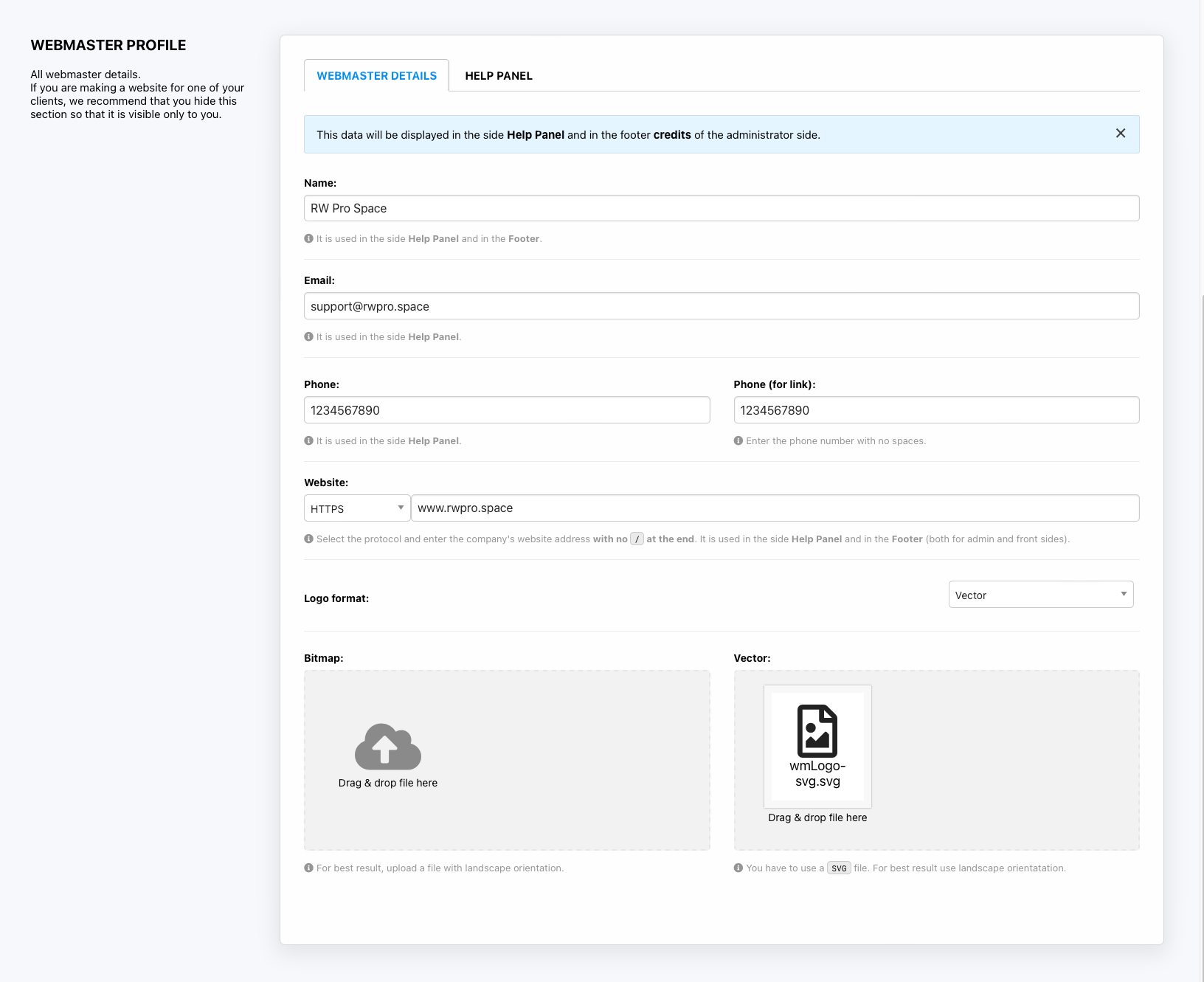Click info icon under Website protocol field
This screenshot has height=982, width=1204.
[x=309, y=539]
